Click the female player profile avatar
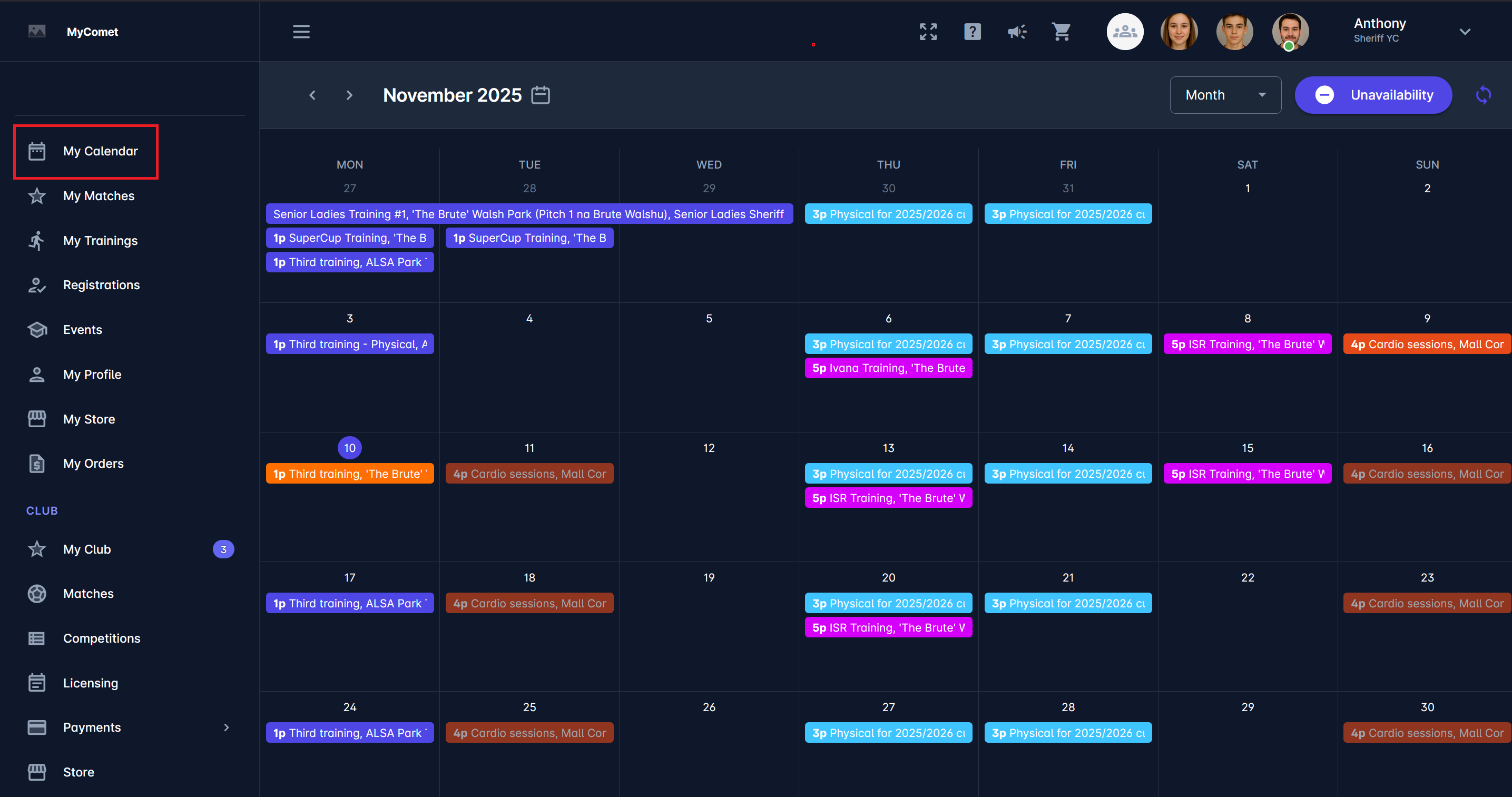The height and width of the screenshot is (797, 1512). coord(1179,32)
